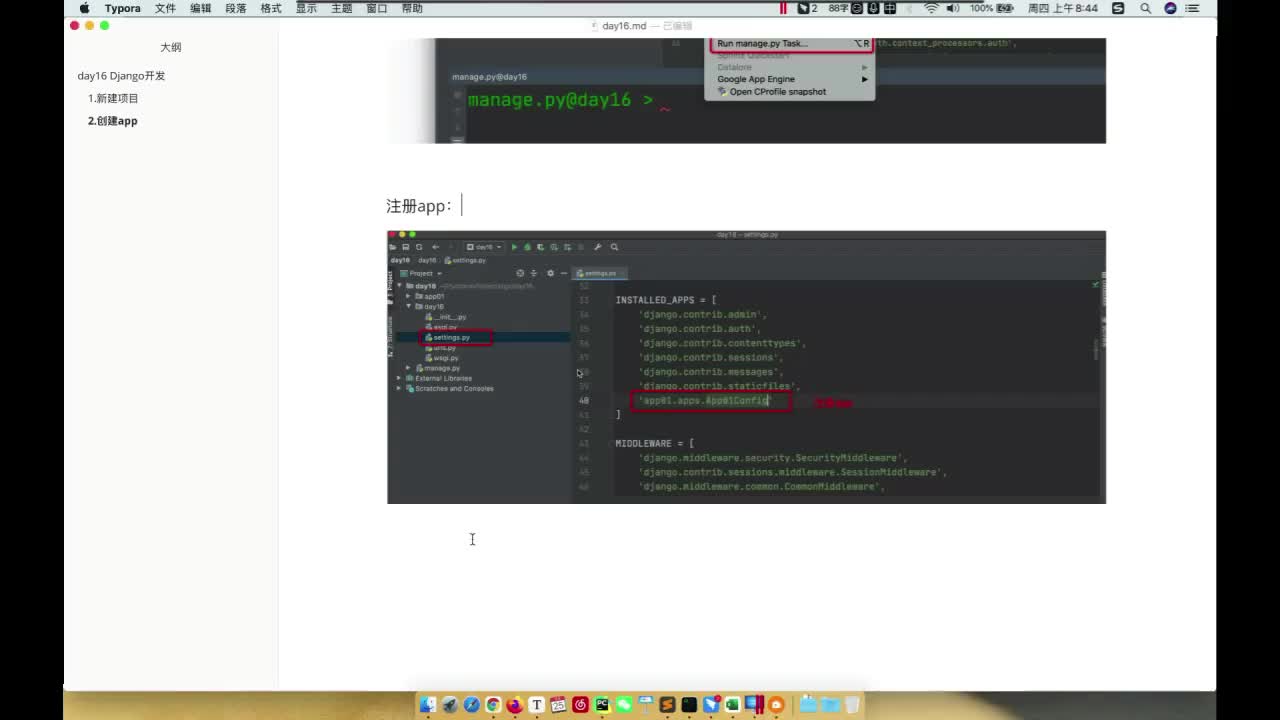The width and height of the screenshot is (1280, 720).
Task: Open PyCharm from the Dock
Action: pos(602,704)
